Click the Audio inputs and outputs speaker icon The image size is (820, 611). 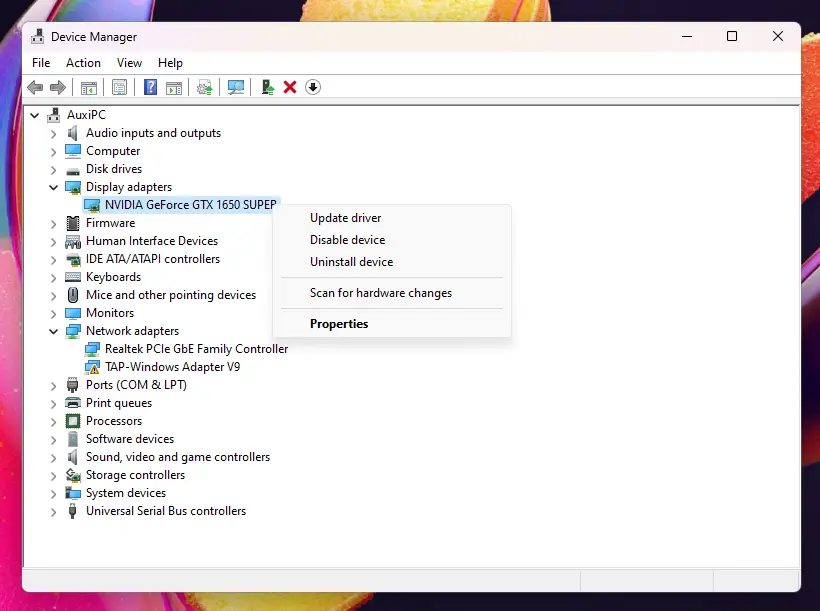coord(73,133)
